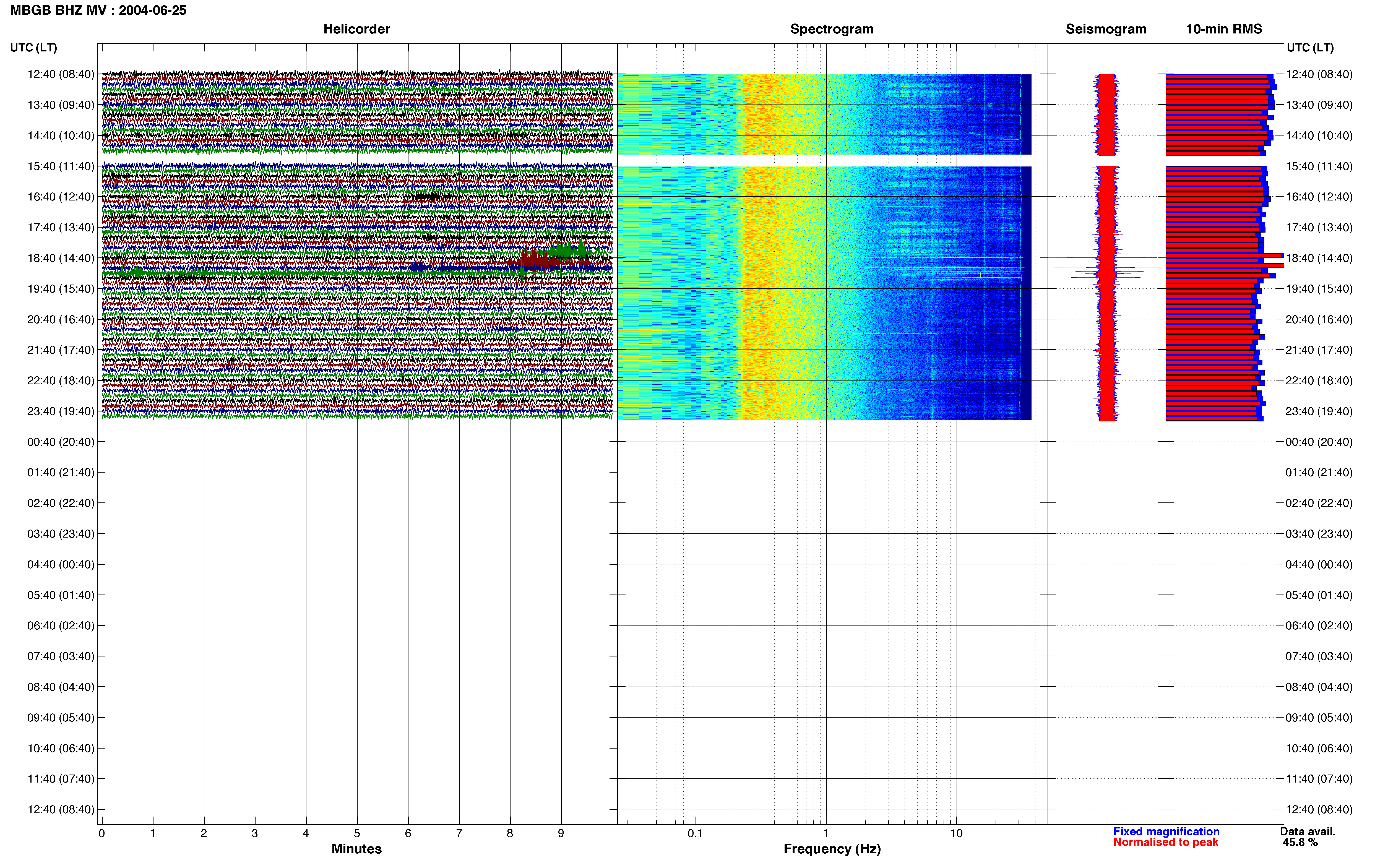The height and width of the screenshot is (868, 1388).
Task: Click left time label 09:40 (05:40)
Action: (x=61, y=718)
